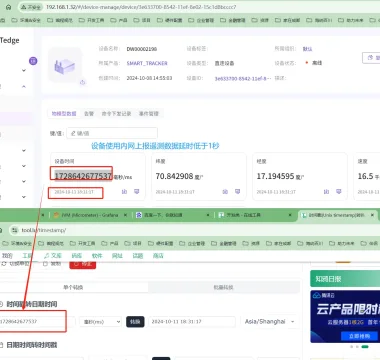Open 软件 in tool.lu navigation
This screenshot has height=360, width=380.
coord(97,256)
